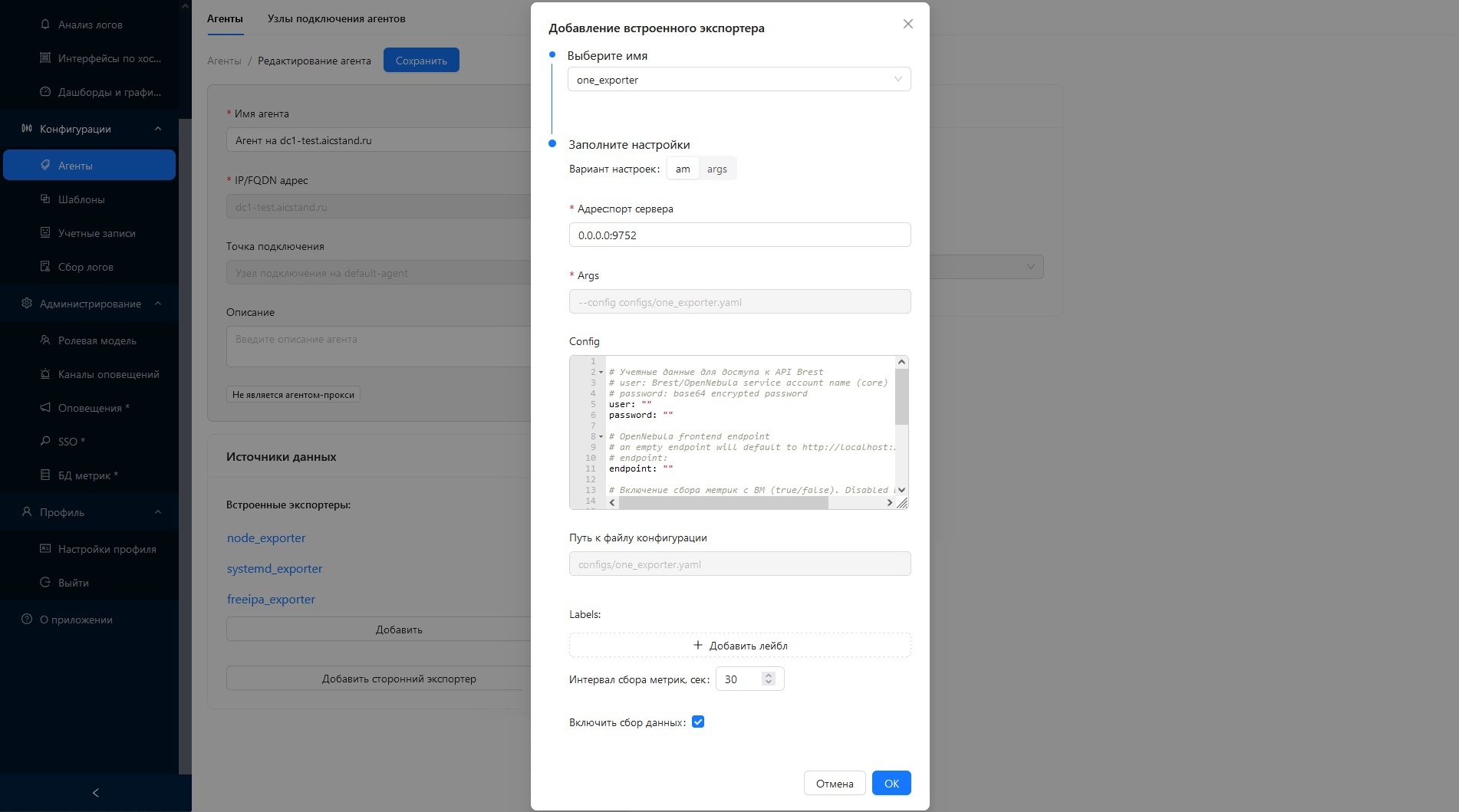
Task: Click the Агенты tag icon in sidebar
Action: pos(45,166)
